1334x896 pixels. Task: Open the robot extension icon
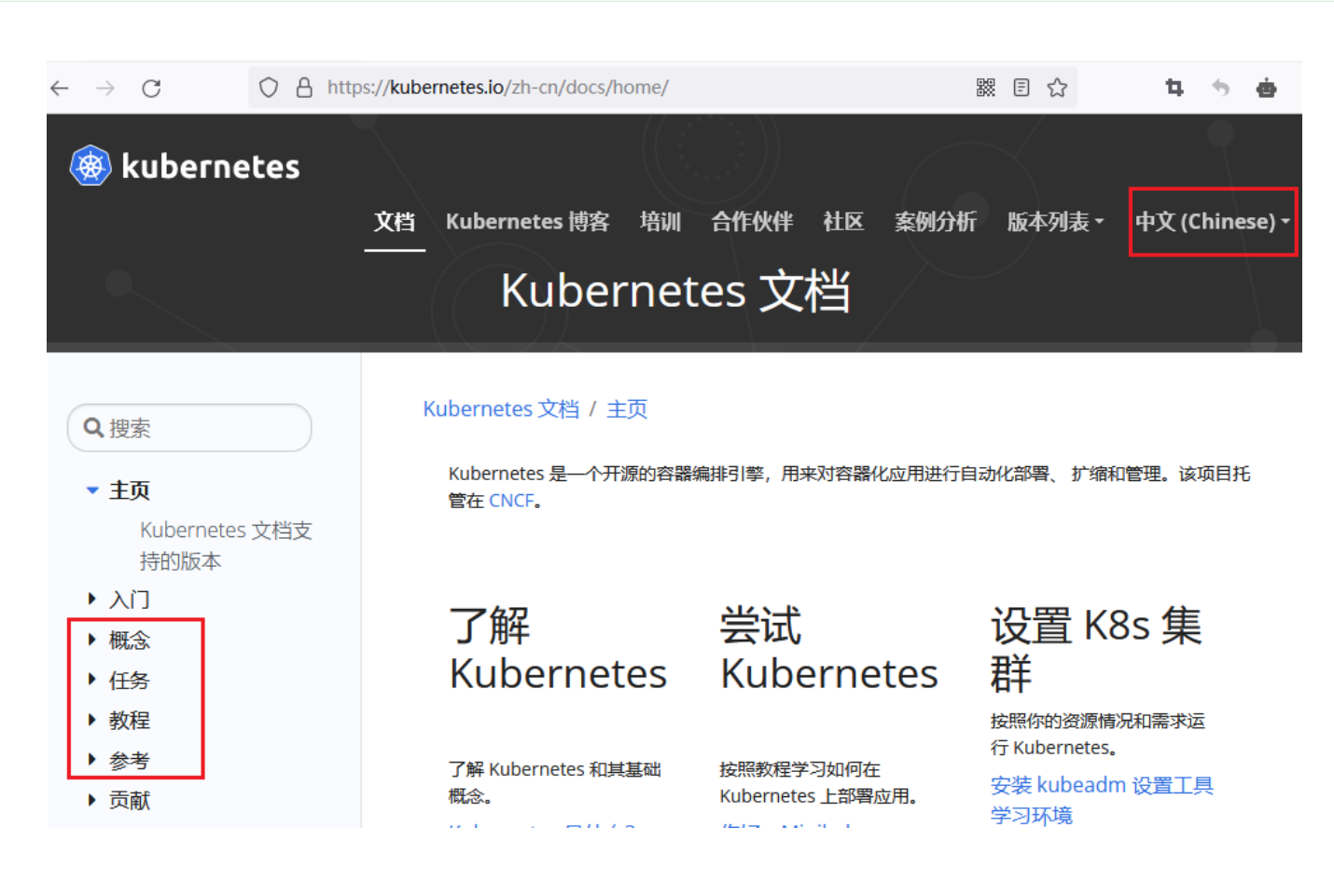pyautogui.click(x=1266, y=88)
